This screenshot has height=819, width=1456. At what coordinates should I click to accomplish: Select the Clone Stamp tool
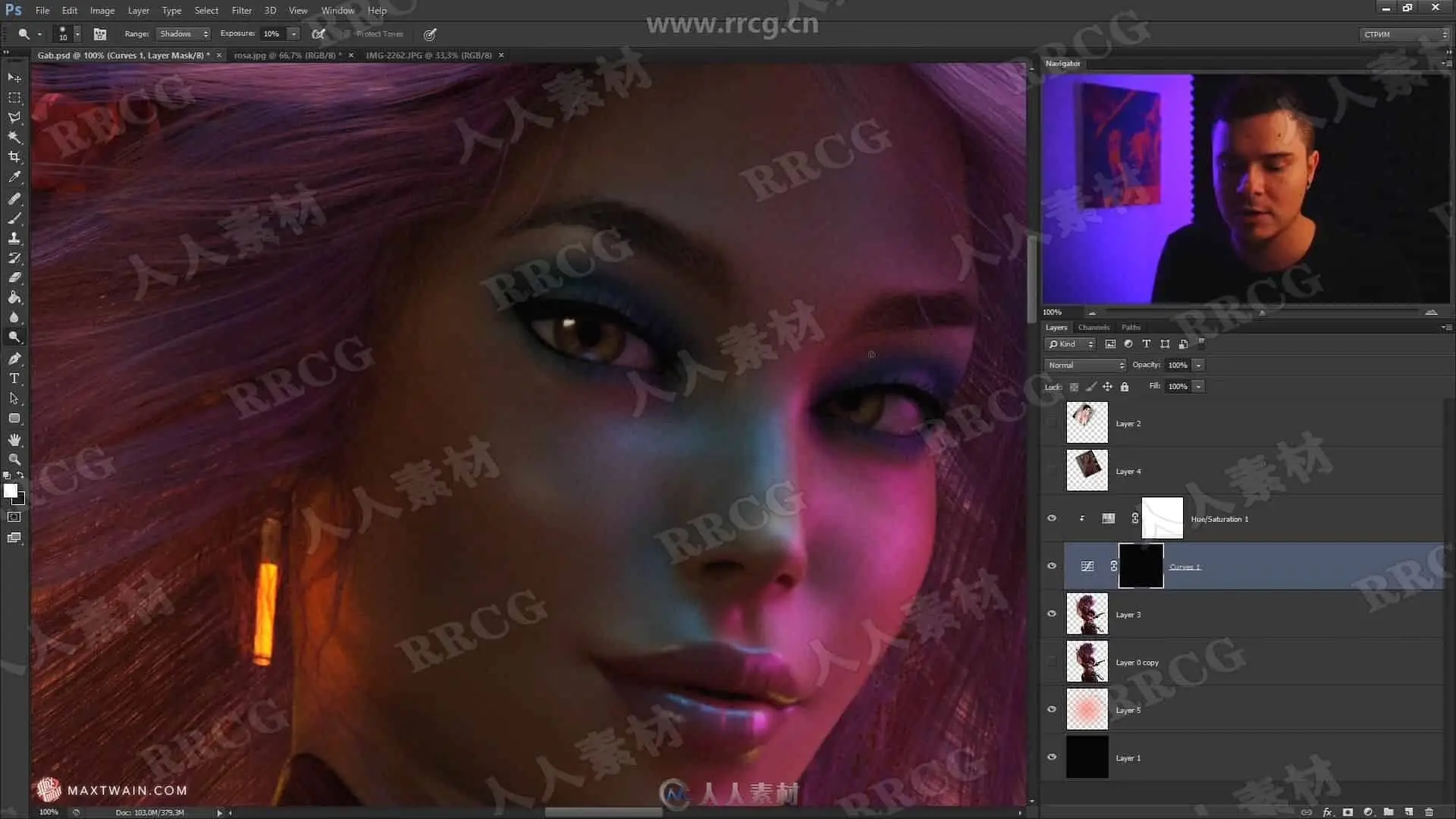tap(14, 238)
